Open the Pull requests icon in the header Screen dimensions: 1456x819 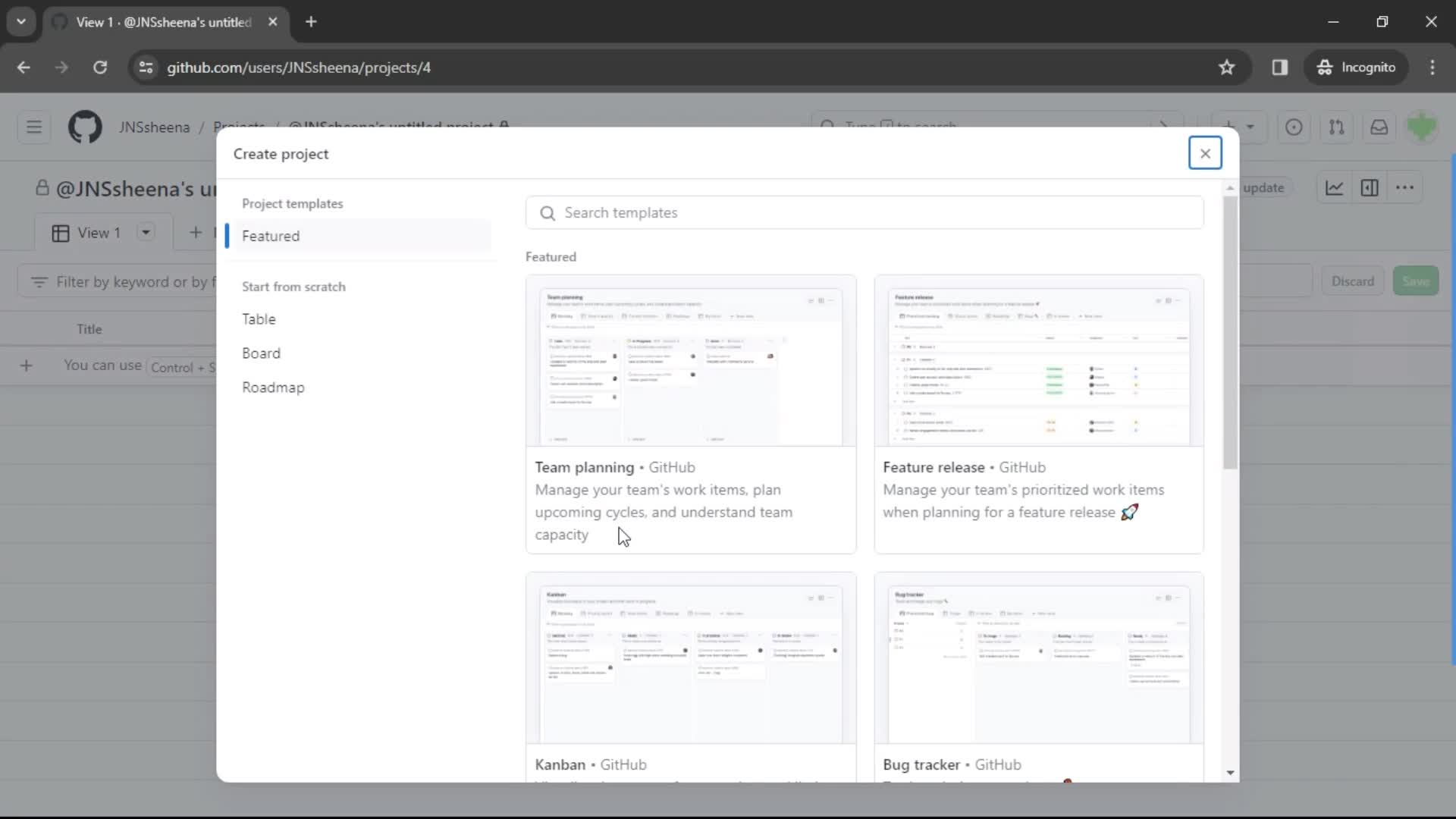tap(1336, 127)
